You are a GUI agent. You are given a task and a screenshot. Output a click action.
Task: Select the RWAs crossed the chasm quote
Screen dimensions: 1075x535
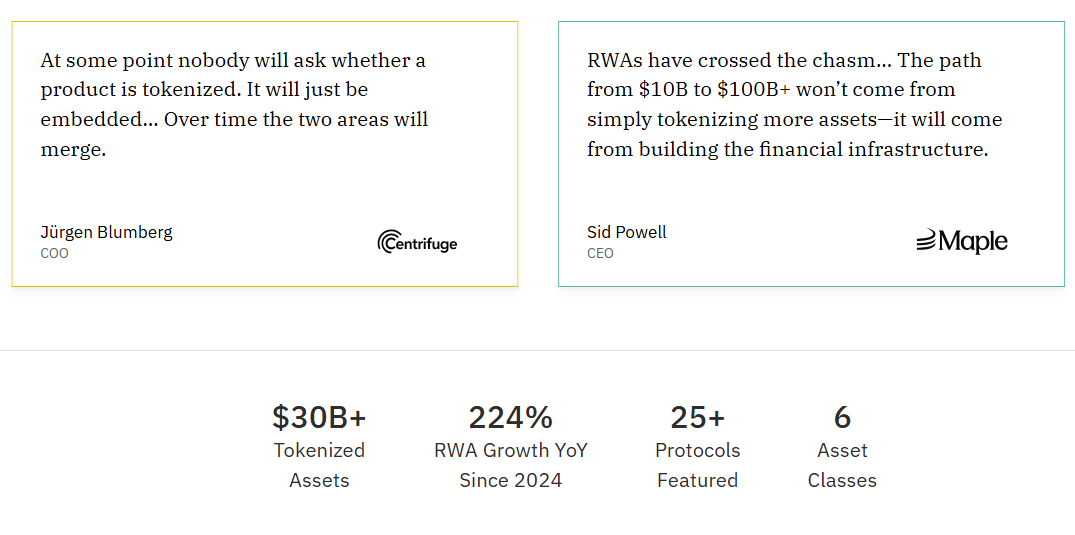(x=794, y=105)
